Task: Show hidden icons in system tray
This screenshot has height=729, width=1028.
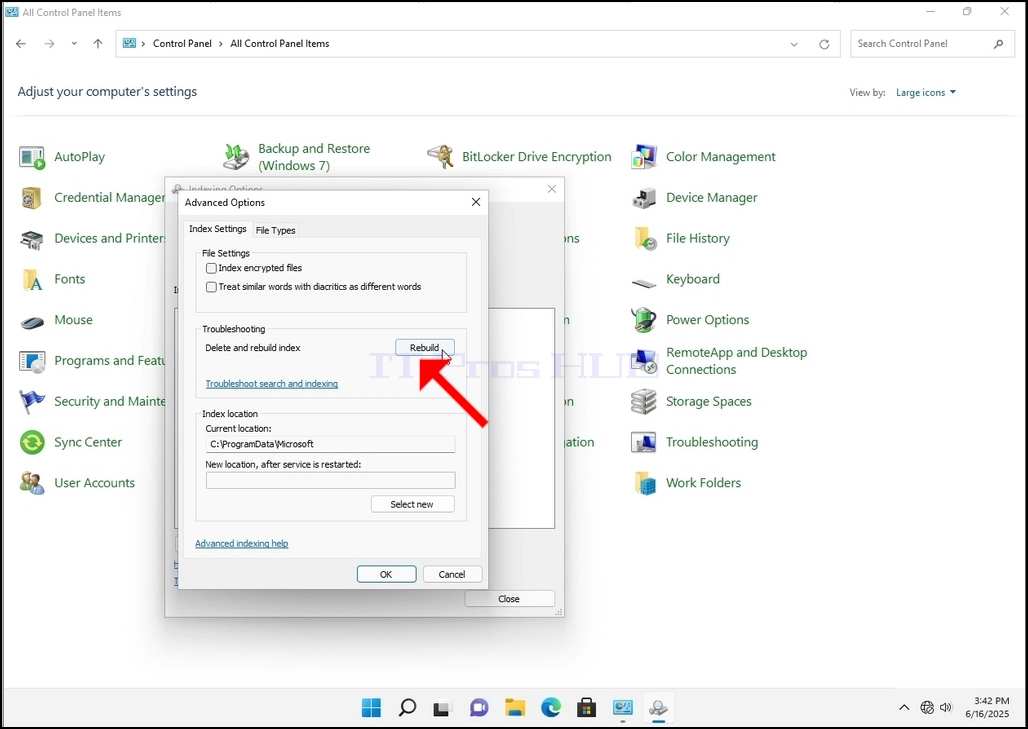Action: coord(904,707)
